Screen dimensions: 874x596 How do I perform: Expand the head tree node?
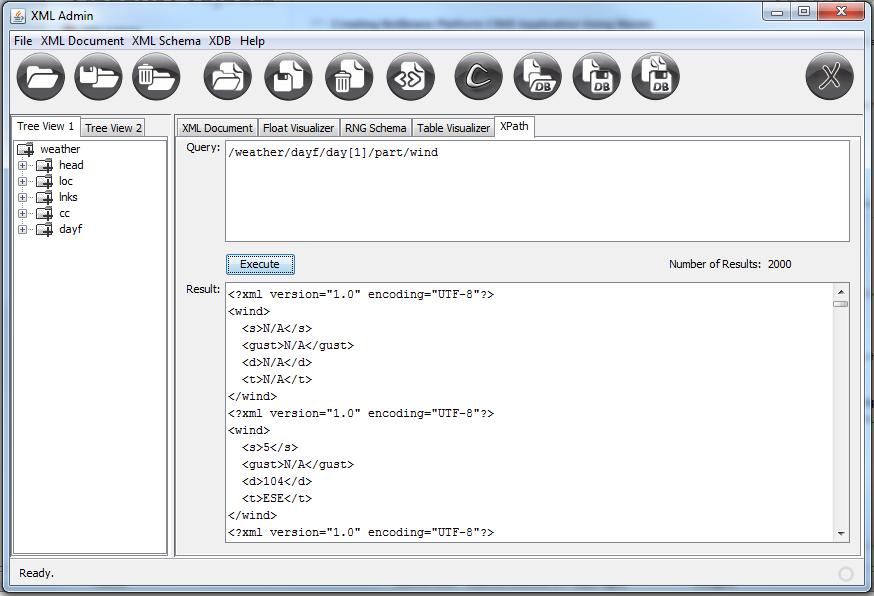click(22, 166)
